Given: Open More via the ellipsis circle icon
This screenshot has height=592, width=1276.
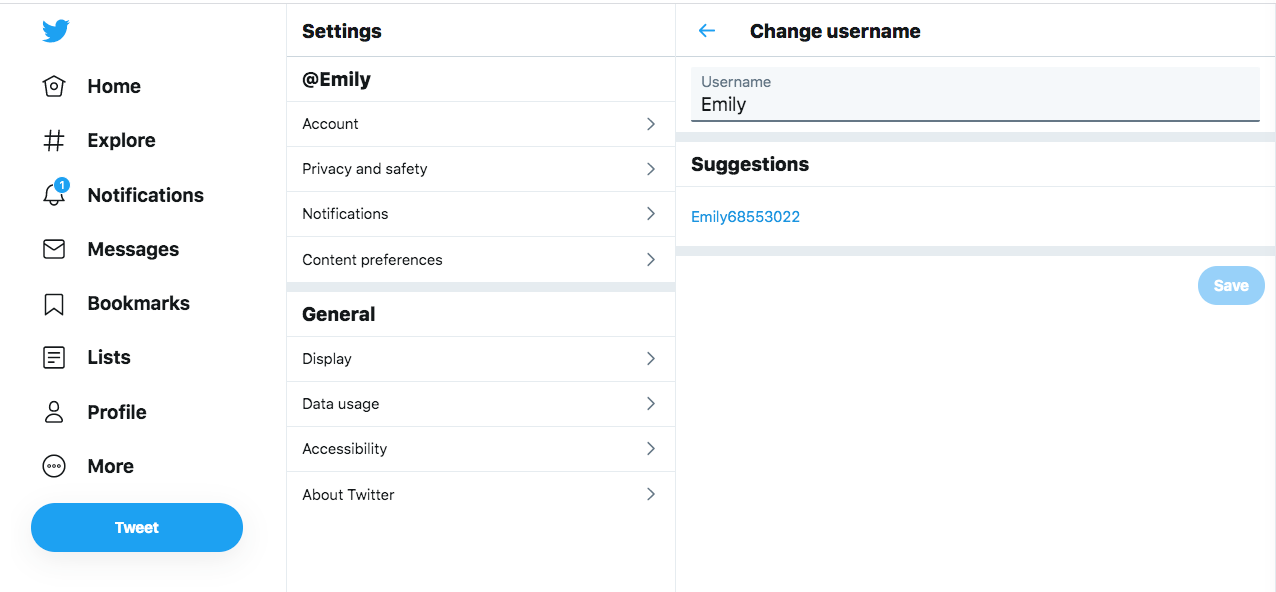Looking at the screenshot, I should click(x=54, y=466).
